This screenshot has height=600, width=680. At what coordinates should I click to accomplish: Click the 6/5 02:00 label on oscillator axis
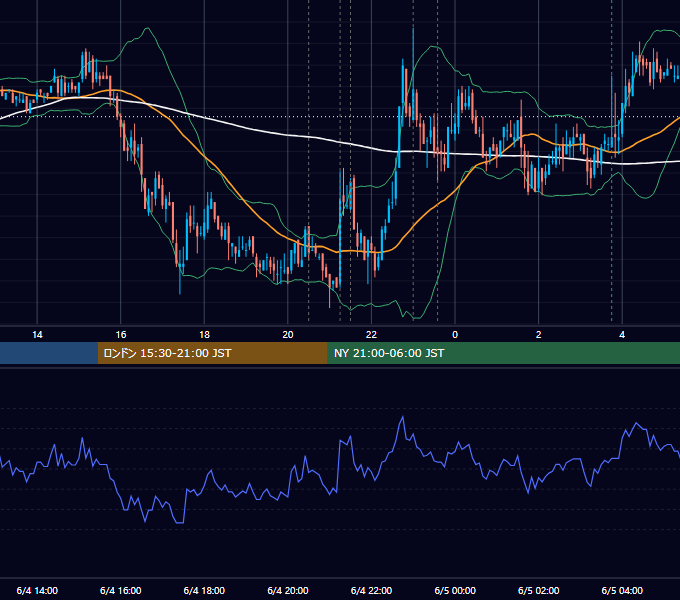click(538, 590)
